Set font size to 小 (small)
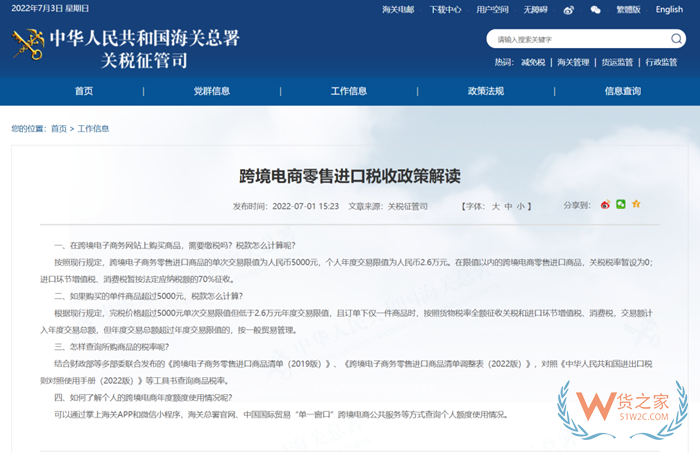 (x=521, y=207)
